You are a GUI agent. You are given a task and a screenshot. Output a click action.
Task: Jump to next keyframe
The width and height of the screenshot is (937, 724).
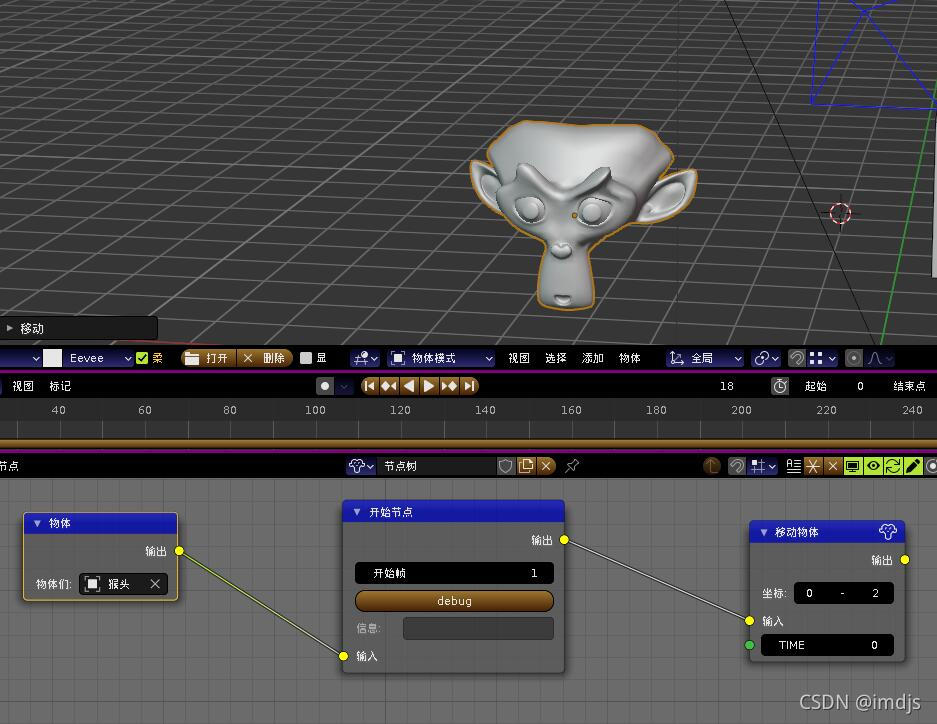tap(449, 386)
